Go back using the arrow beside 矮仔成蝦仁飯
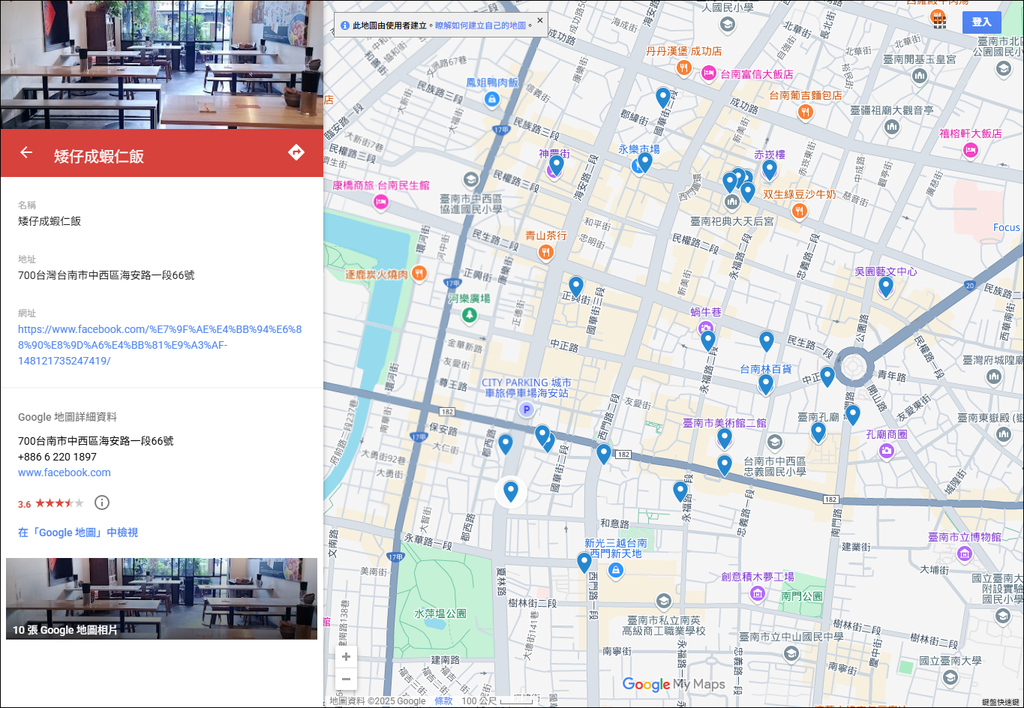 pos(26,153)
